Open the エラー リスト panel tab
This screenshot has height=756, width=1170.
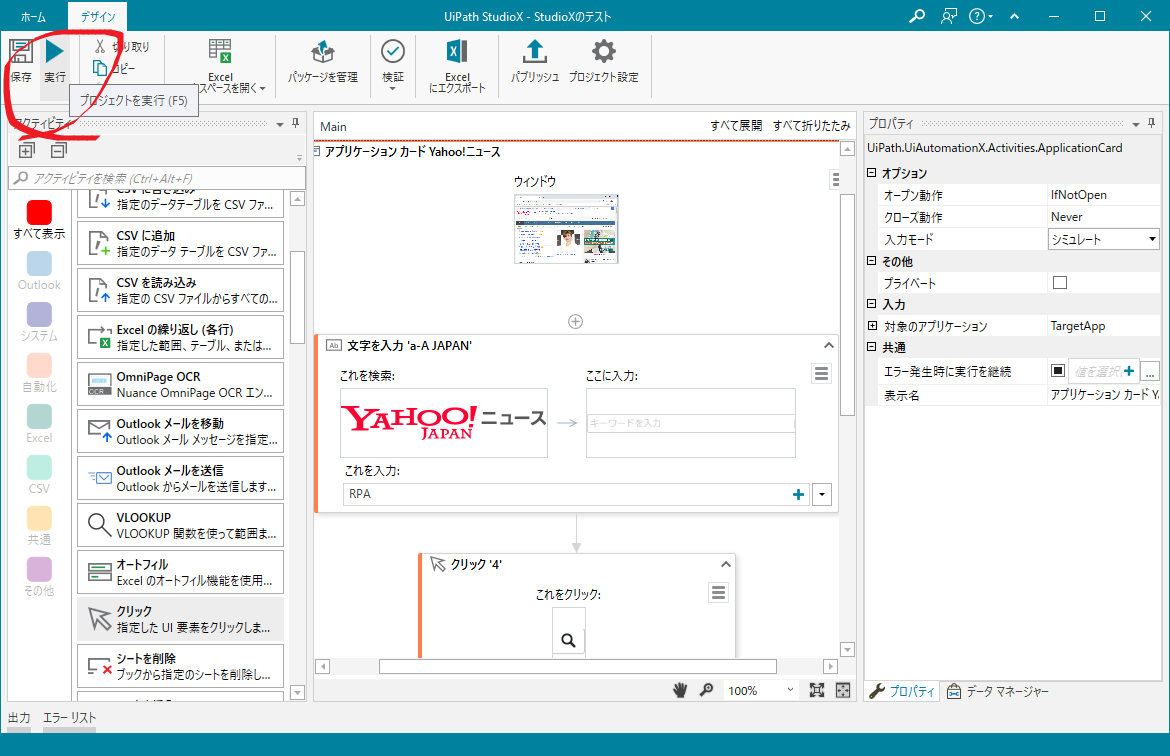pyautogui.click(x=69, y=717)
